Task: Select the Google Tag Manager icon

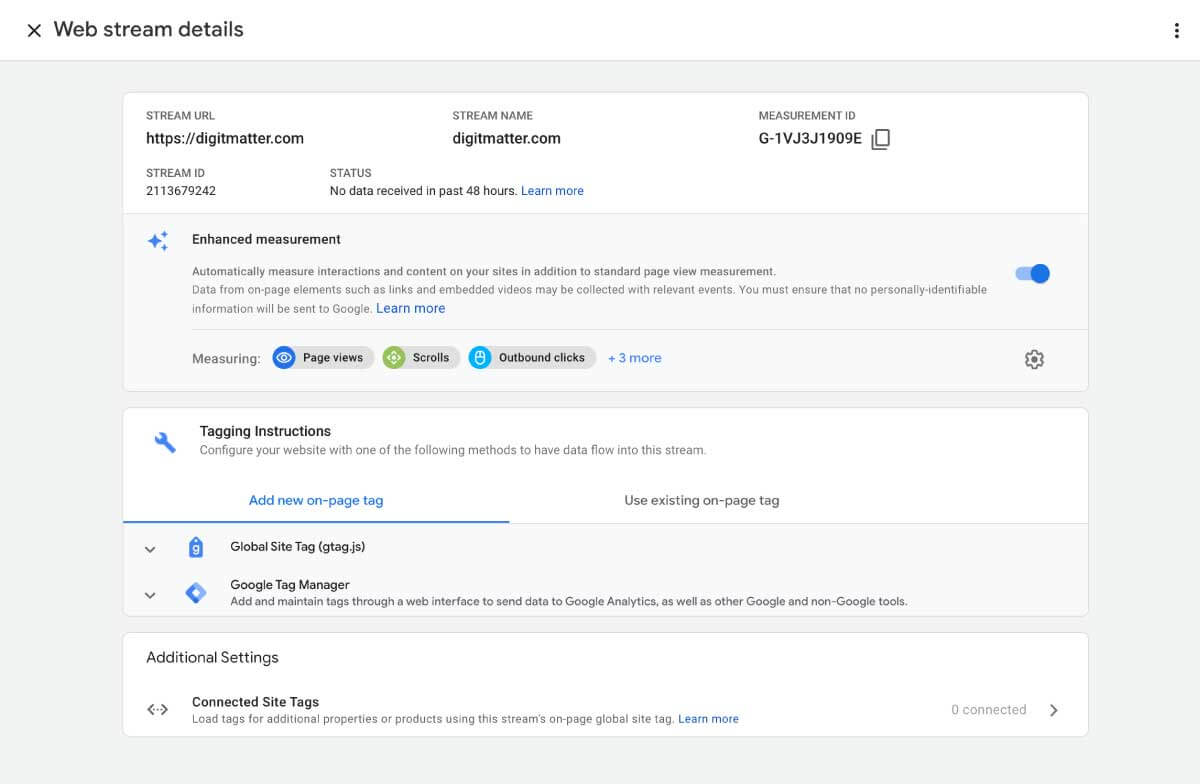Action: tap(196, 593)
